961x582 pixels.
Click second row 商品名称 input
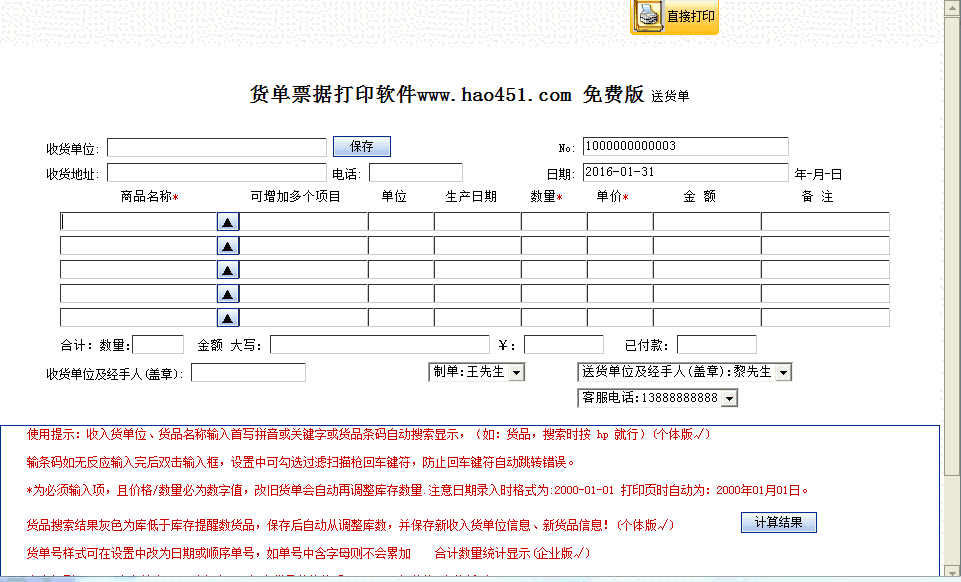pyautogui.click(x=139, y=246)
